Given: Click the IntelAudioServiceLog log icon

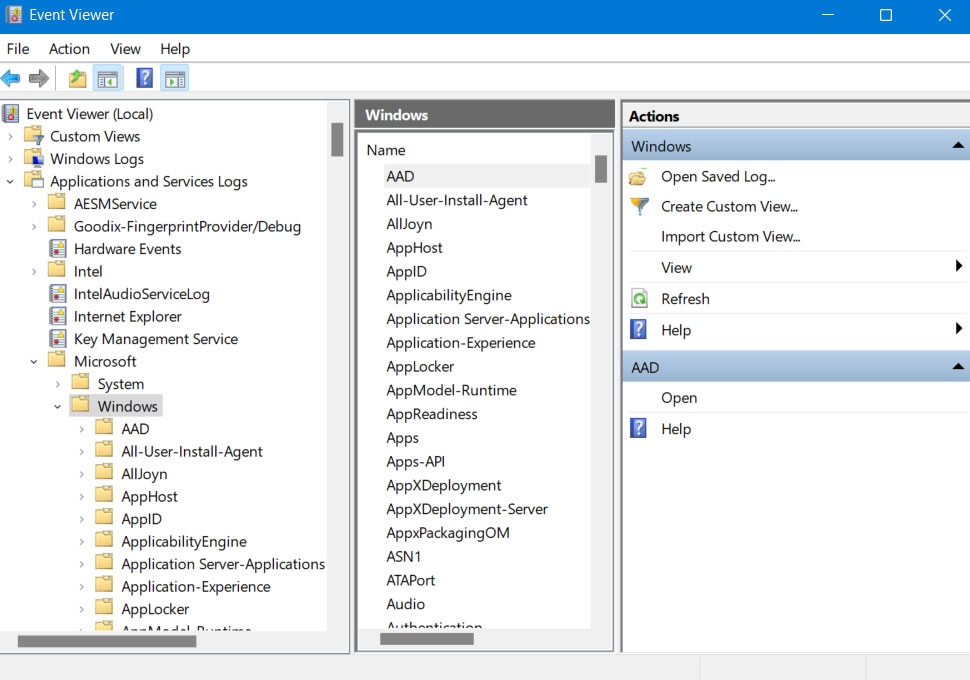Looking at the screenshot, I should (x=58, y=294).
